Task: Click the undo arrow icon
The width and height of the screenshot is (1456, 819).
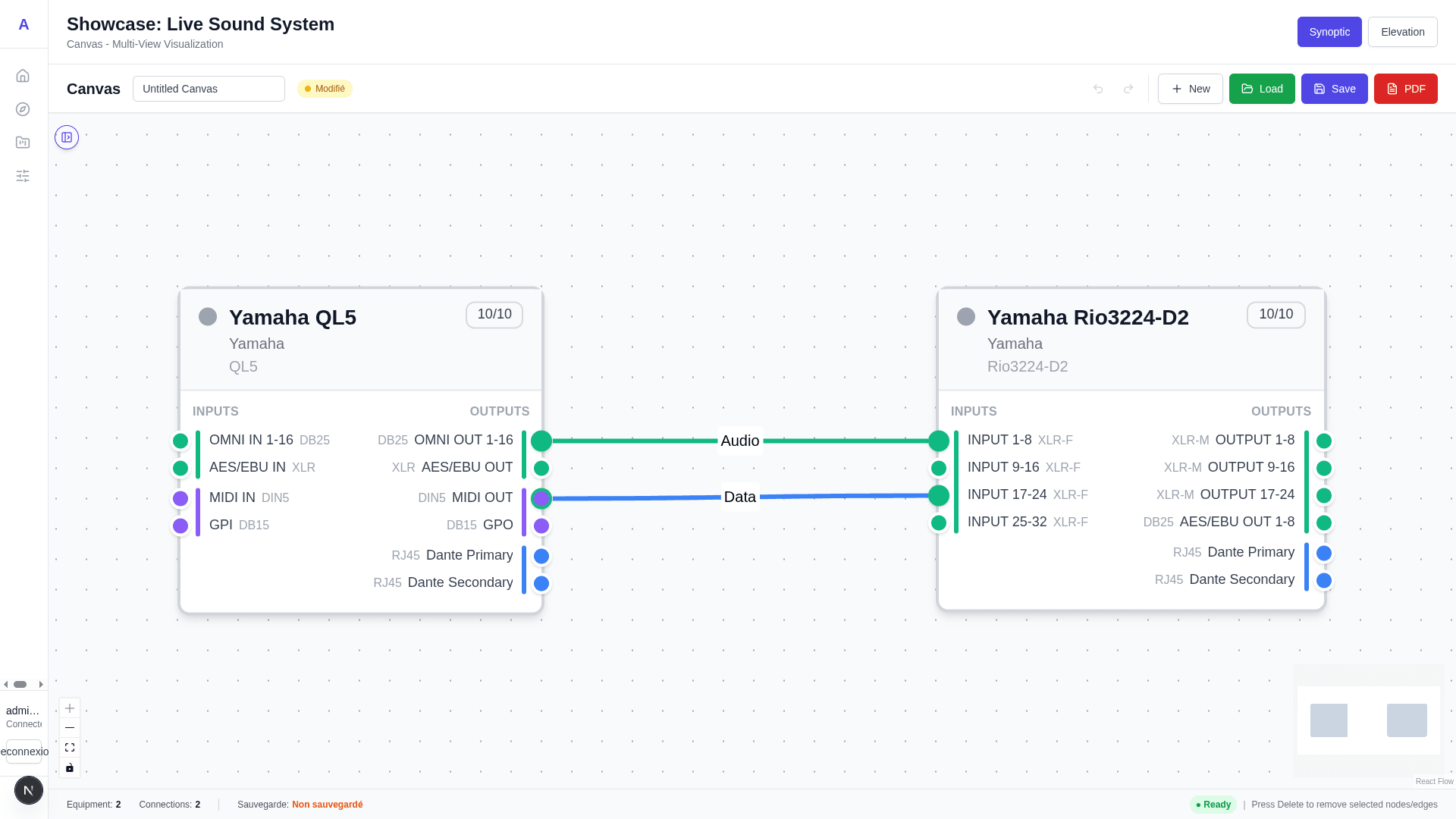Action: [1097, 89]
